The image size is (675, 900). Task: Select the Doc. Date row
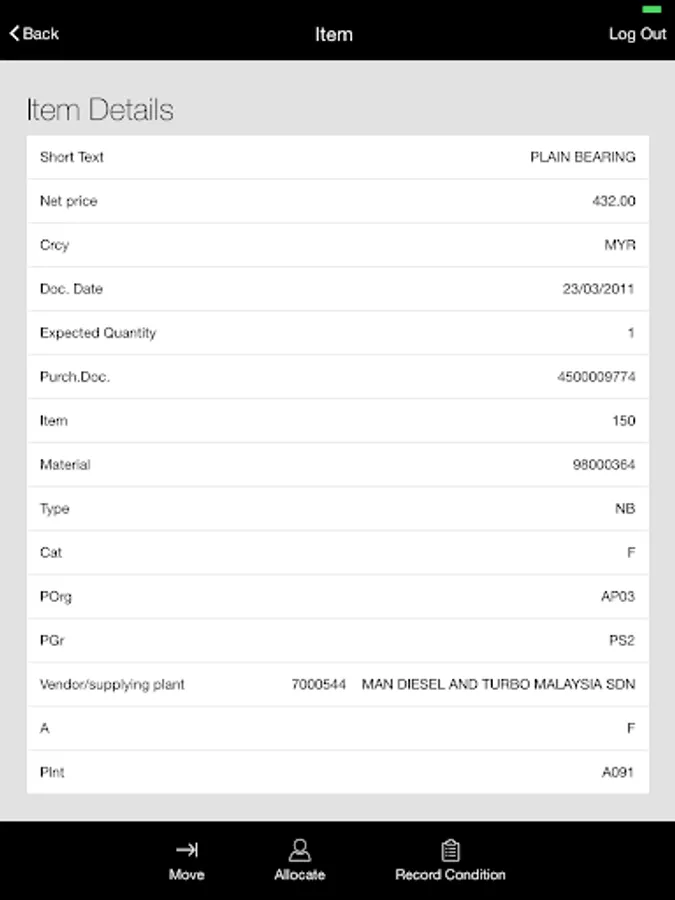click(x=338, y=289)
